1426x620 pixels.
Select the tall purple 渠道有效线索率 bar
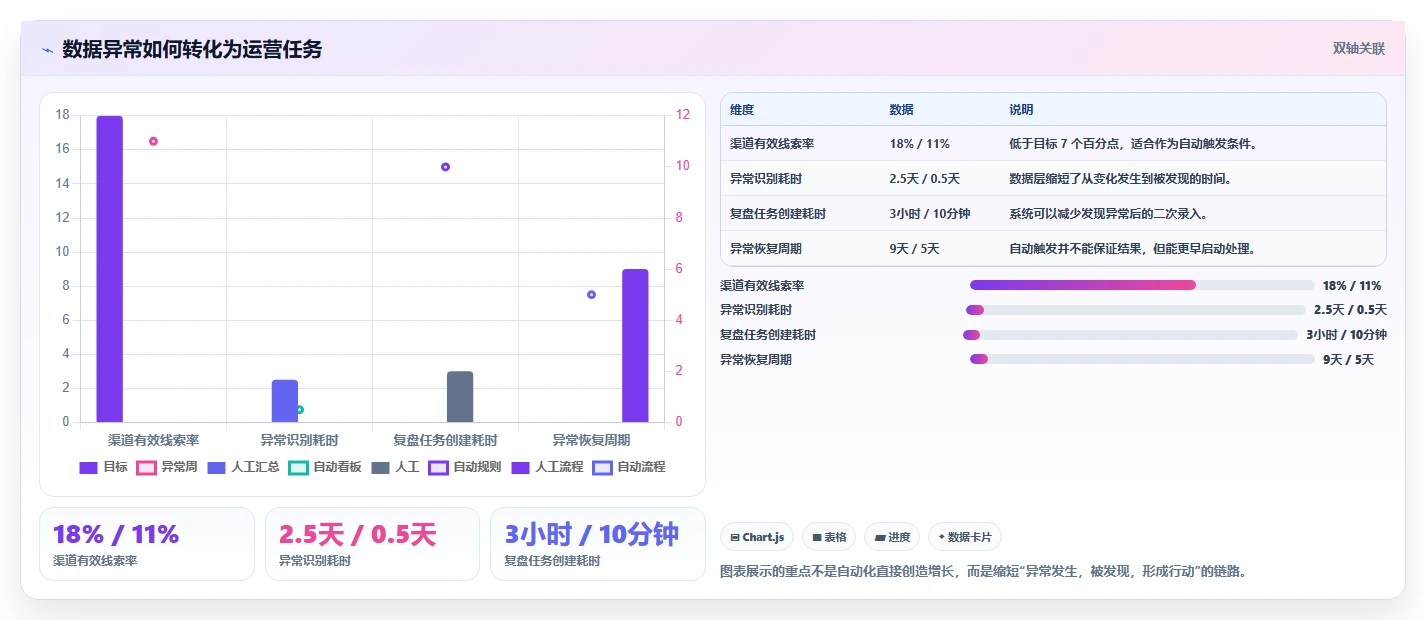click(109, 269)
